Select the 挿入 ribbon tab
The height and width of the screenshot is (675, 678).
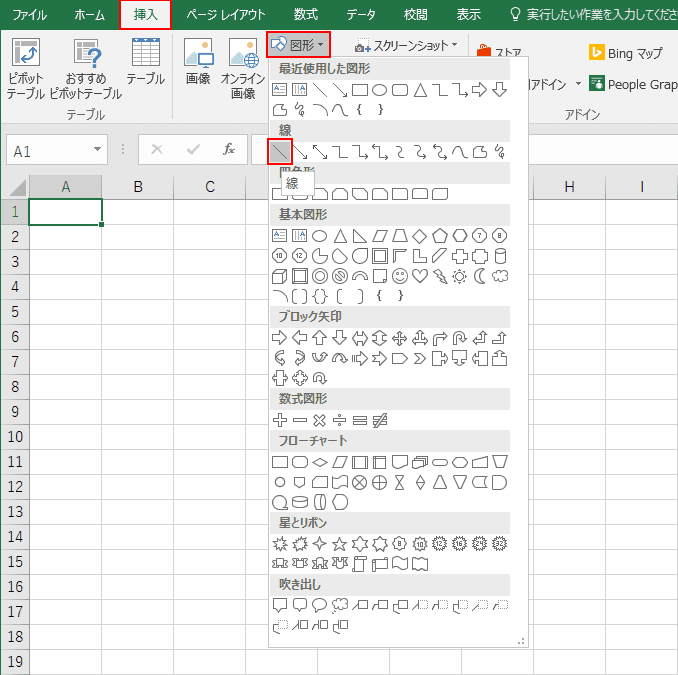[145, 15]
